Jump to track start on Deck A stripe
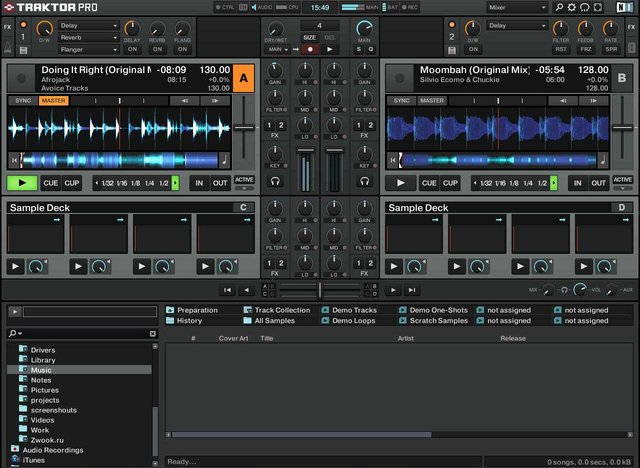This screenshot has height=468, width=640. [x=14, y=160]
